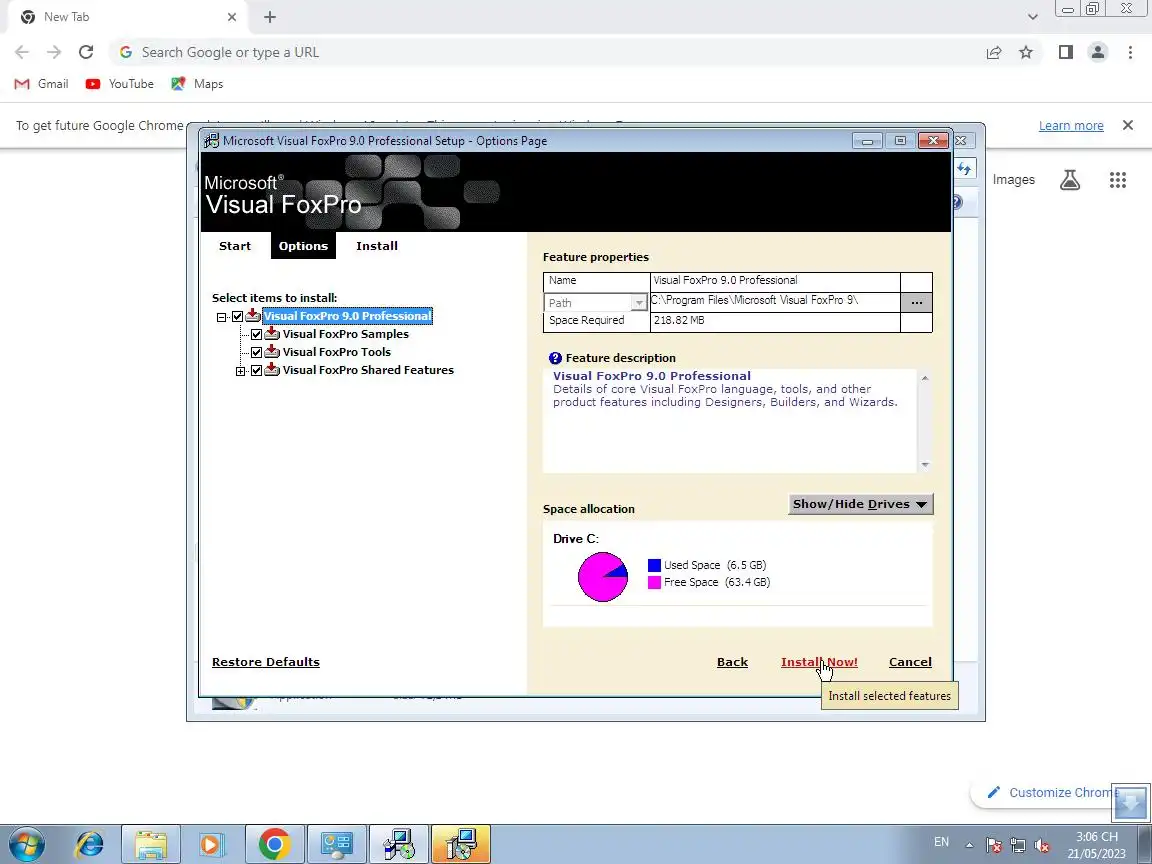Click the install icon beside Visual FoxPro 9.0 Professional
The width and height of the screenshot is (1152, 864).
(253, 315)
